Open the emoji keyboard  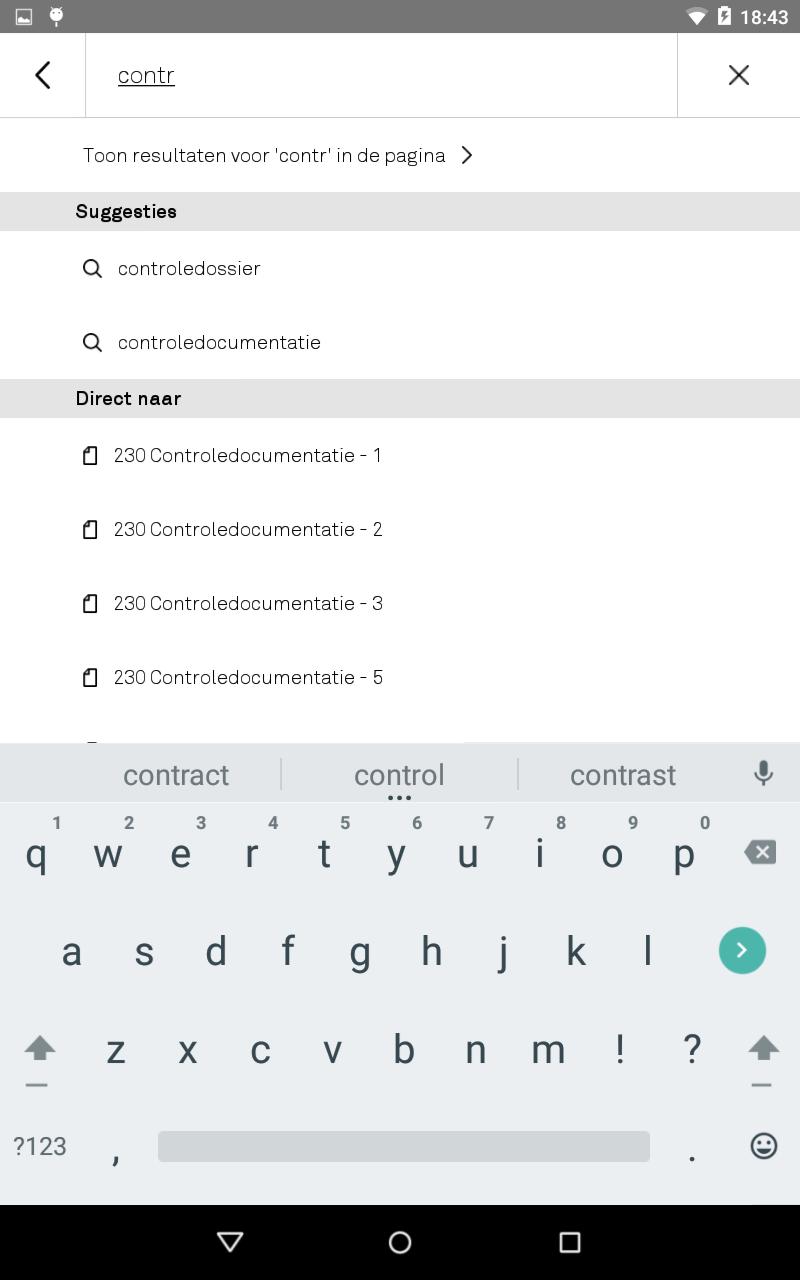coord(764,1146)
